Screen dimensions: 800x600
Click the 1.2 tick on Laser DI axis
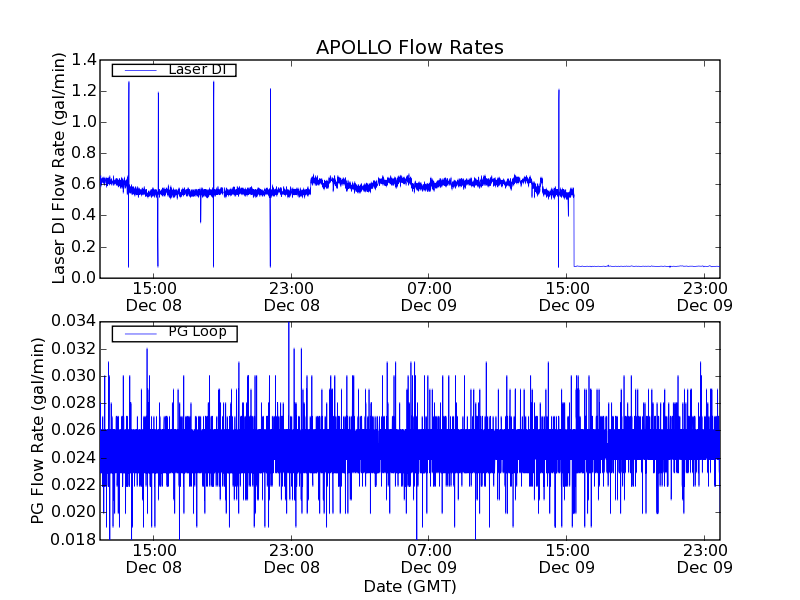(84, 91)
